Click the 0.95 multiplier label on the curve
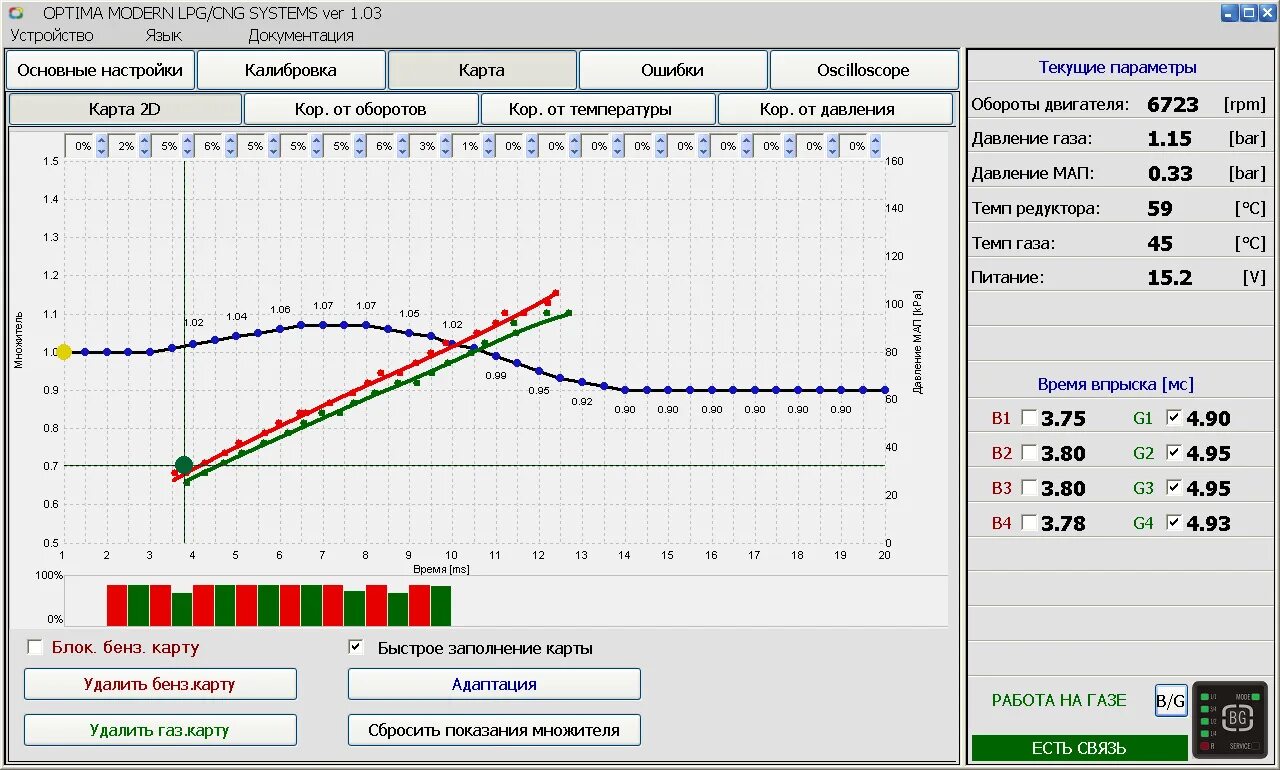1280x770 pixels. coord(539,391)
